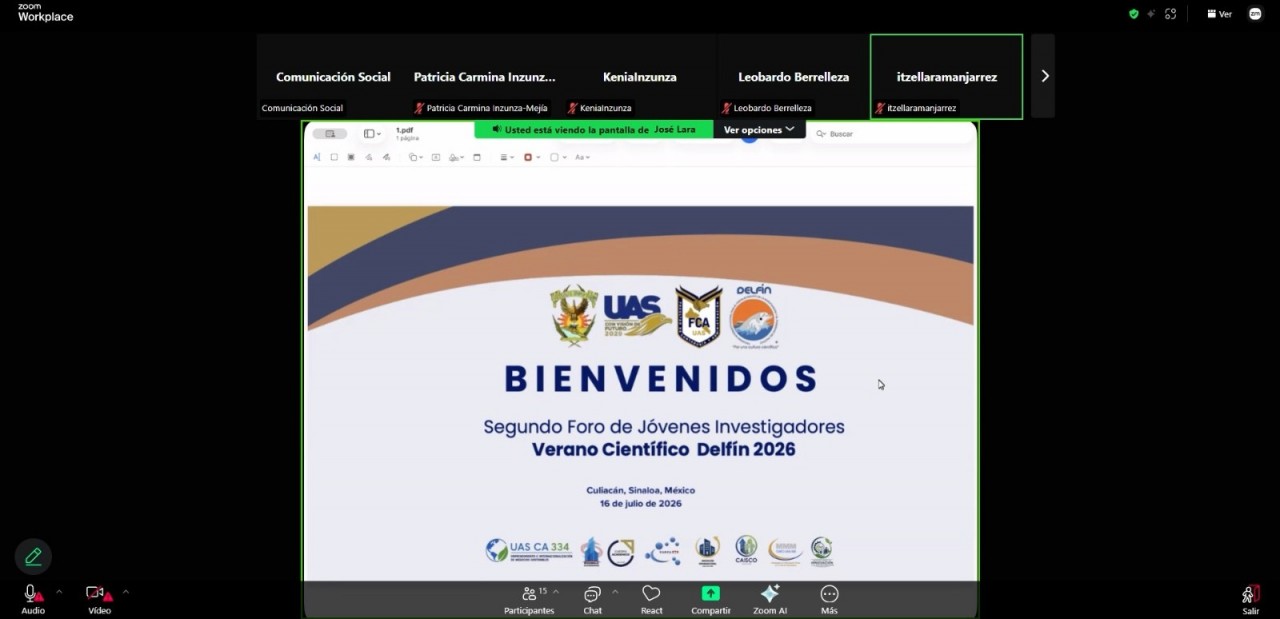Click the UAS logo in the slide
This screenshot has width=1280, height=619.
tap(635, 316)
